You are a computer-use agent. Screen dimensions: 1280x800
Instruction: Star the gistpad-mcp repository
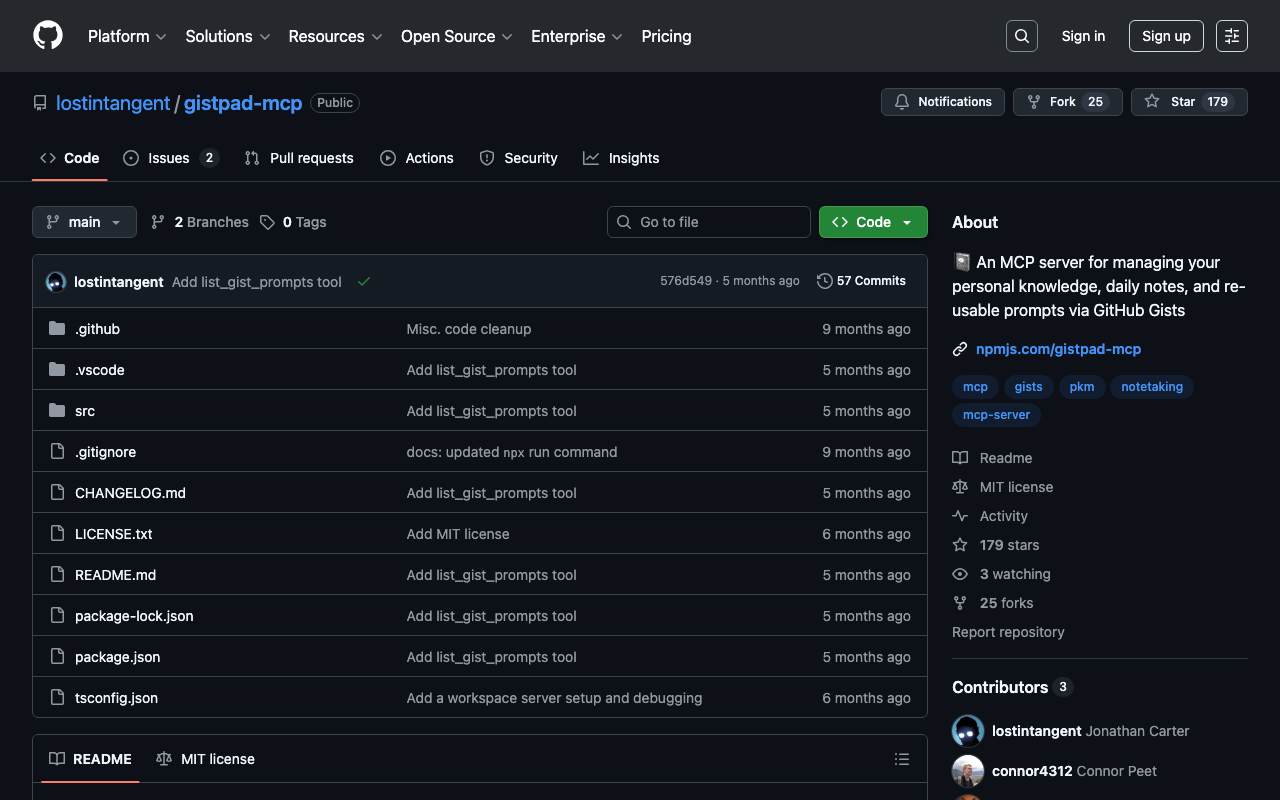click(x=1188, y=102)
